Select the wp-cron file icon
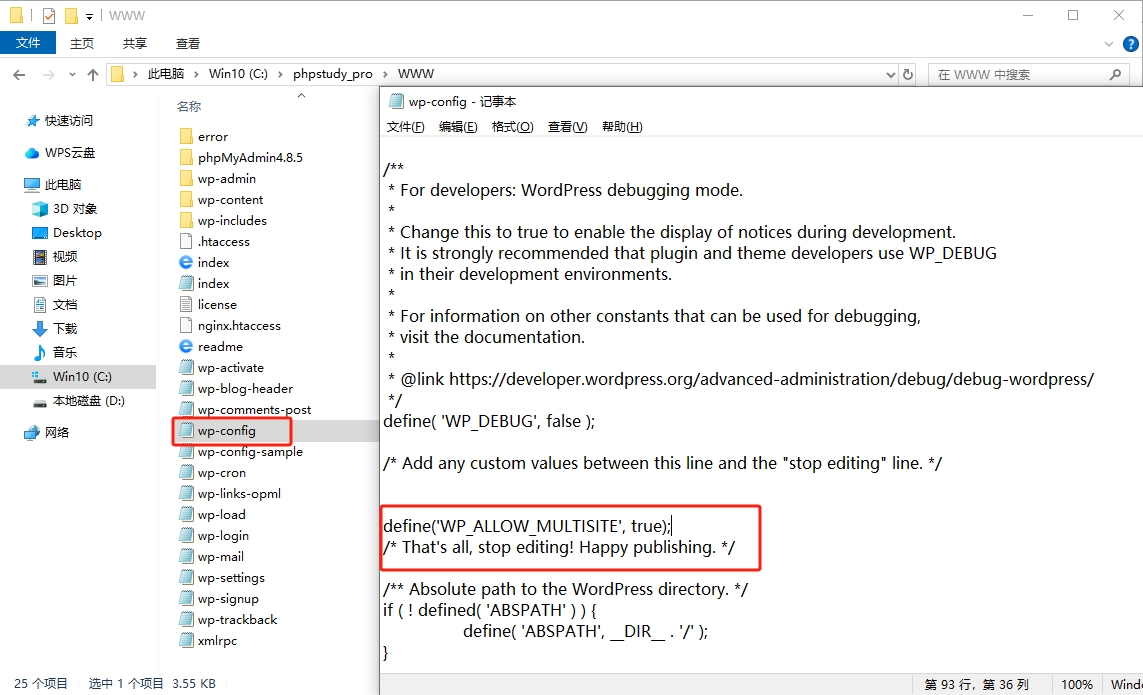 pos(186,473)
